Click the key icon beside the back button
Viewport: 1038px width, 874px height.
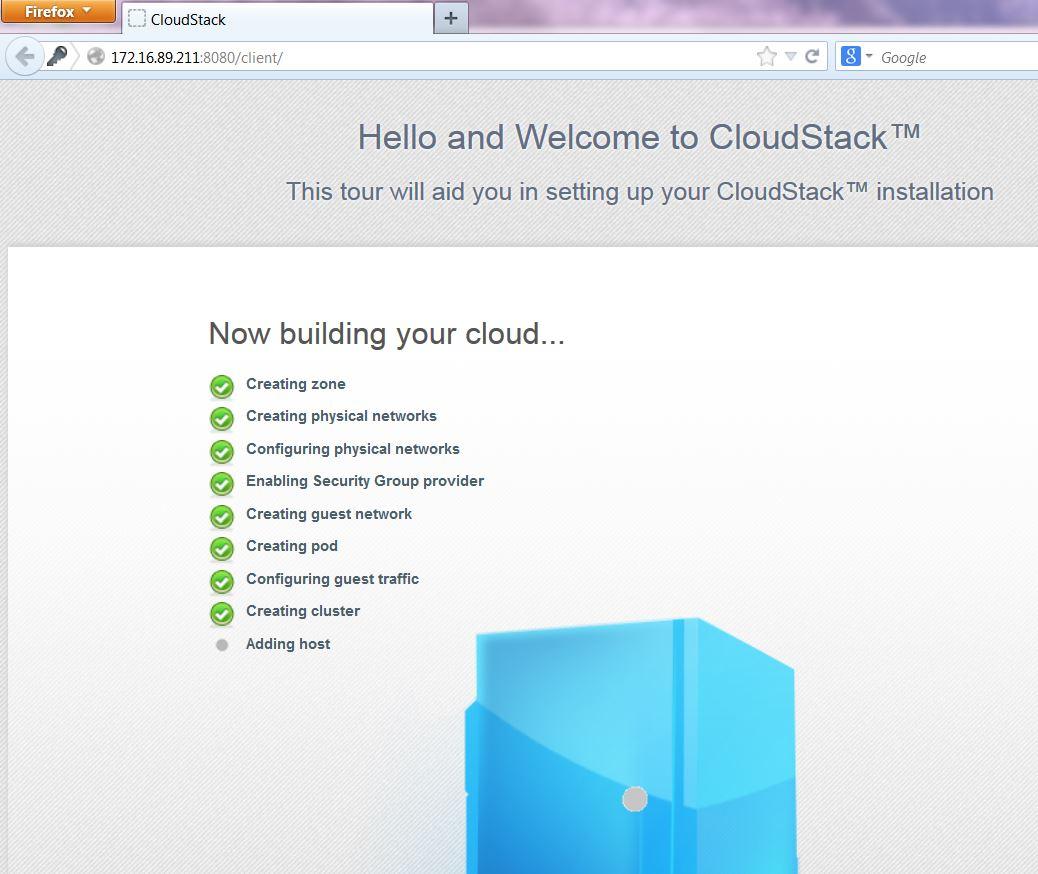click(x=58, y=56)
